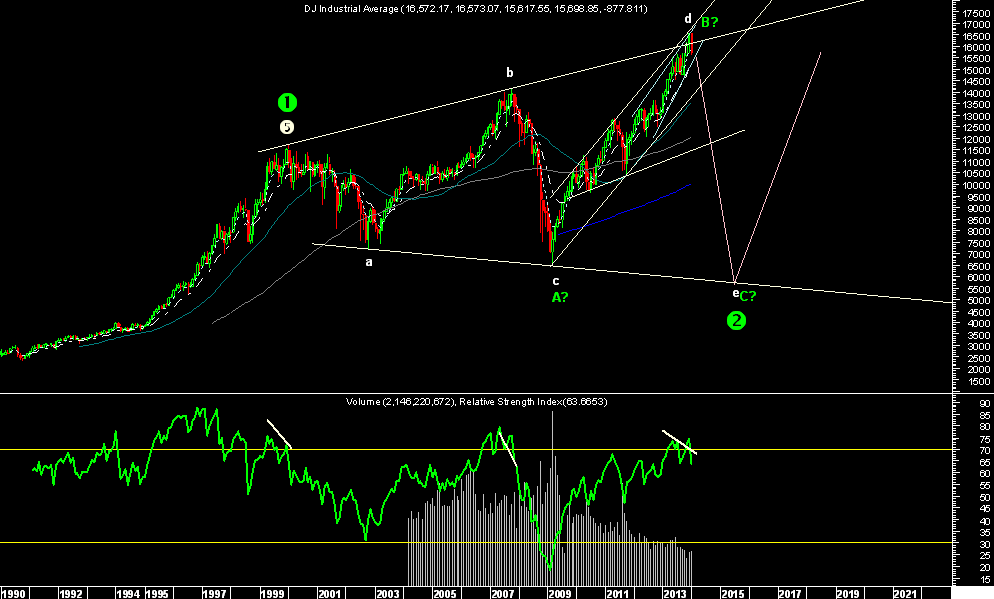
Task: Click the 2013 year label on time axis
Action: point(676,594)
